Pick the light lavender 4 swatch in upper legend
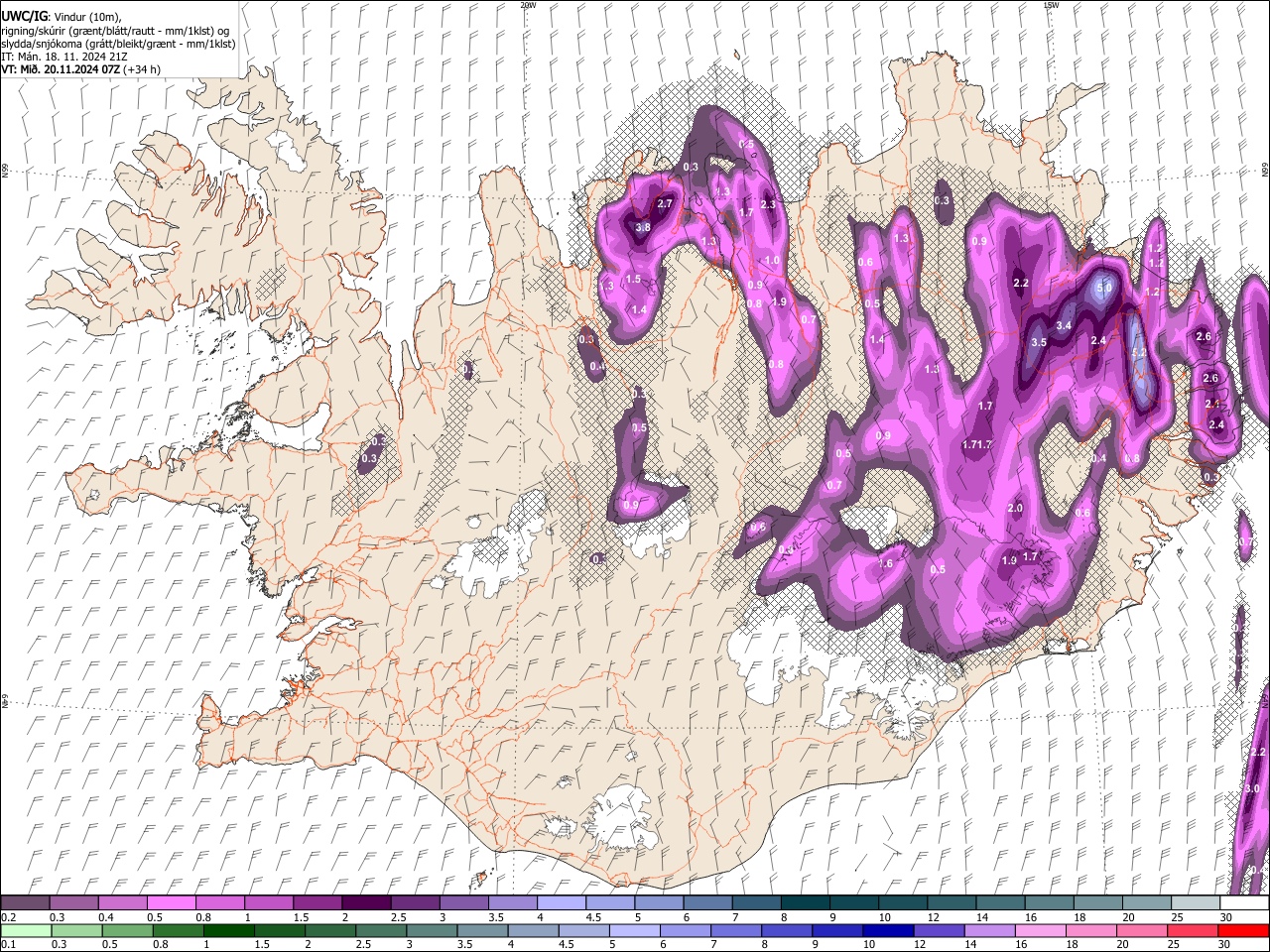This screenshot has height=952, width=1270. point(561,903)
